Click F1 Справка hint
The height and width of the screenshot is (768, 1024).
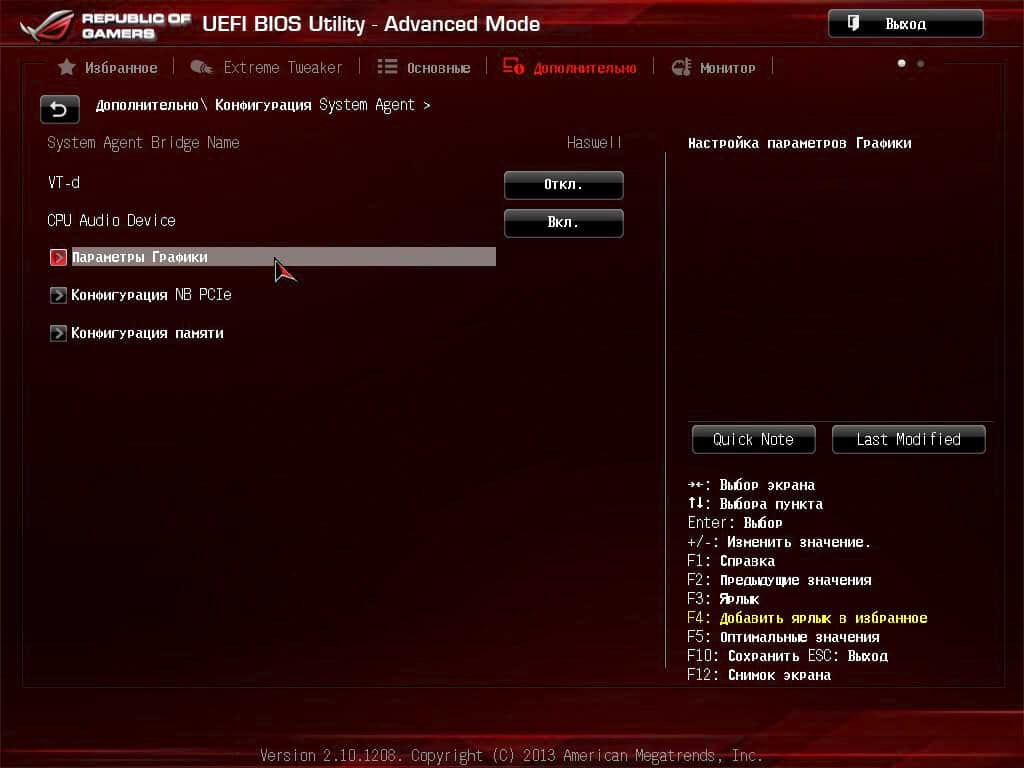[731, 561]
